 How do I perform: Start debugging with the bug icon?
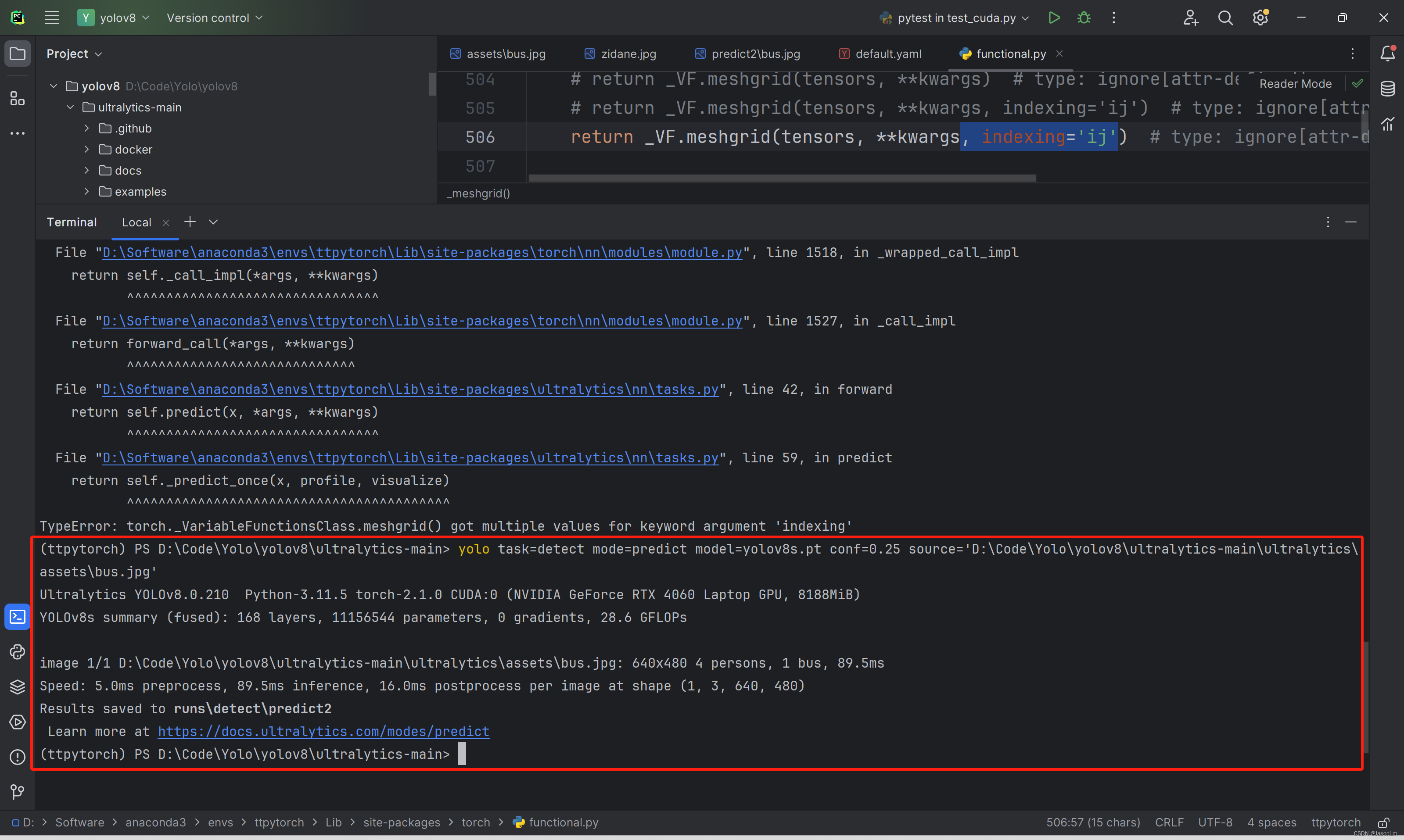(1084, 18)
